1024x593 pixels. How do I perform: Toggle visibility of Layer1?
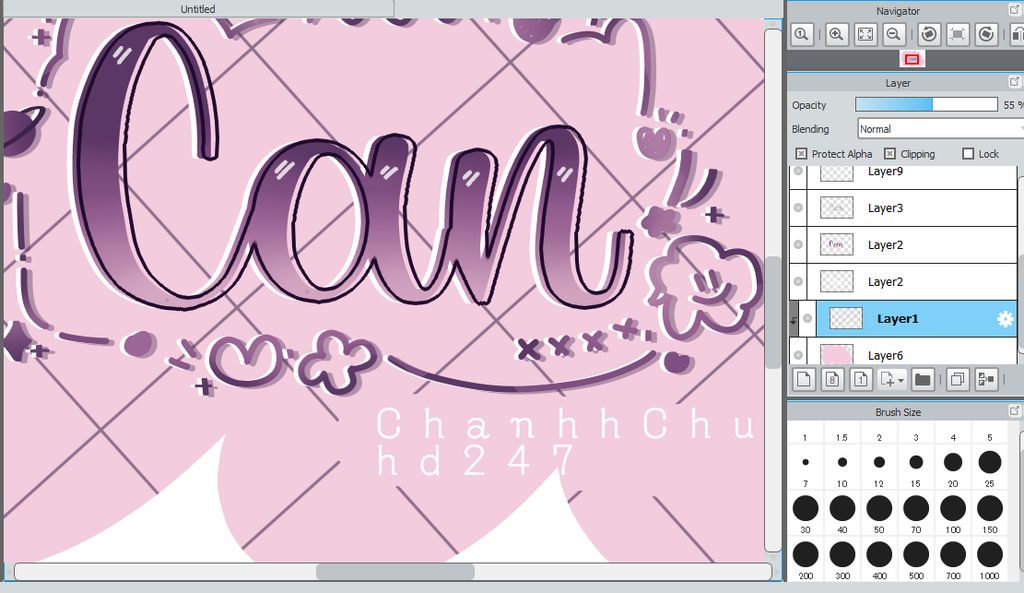tap(808, 319)
